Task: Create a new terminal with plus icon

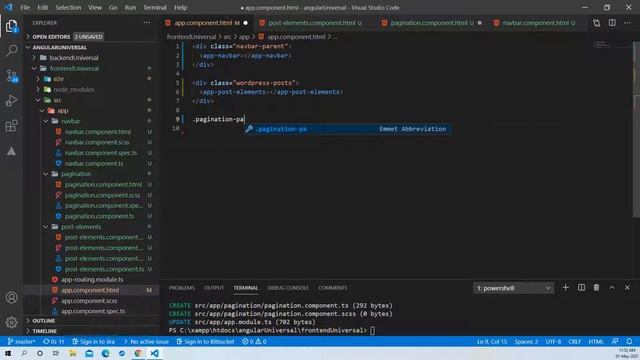Action: (565, 288)
